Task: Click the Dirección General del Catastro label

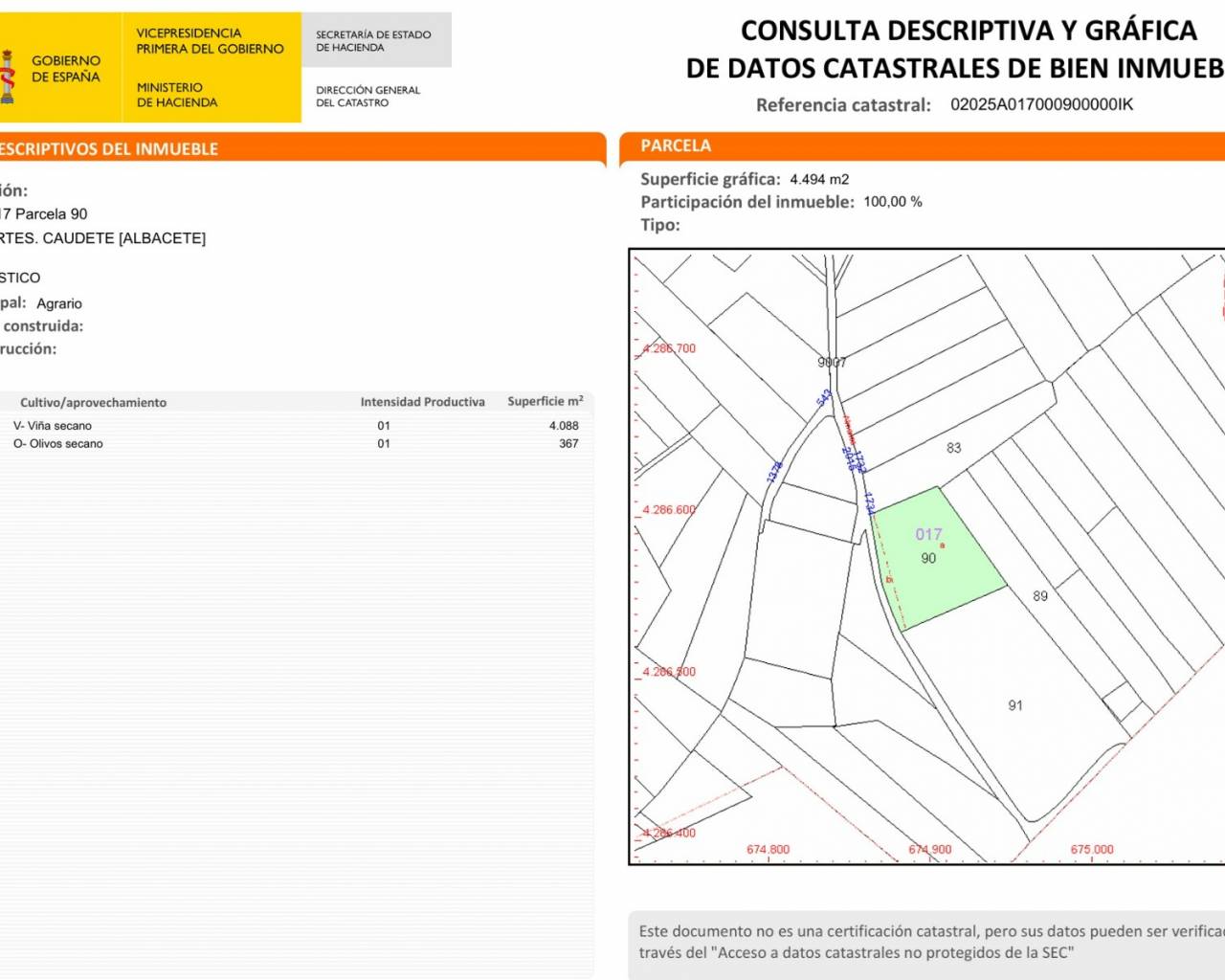Action: pos(367,96)
